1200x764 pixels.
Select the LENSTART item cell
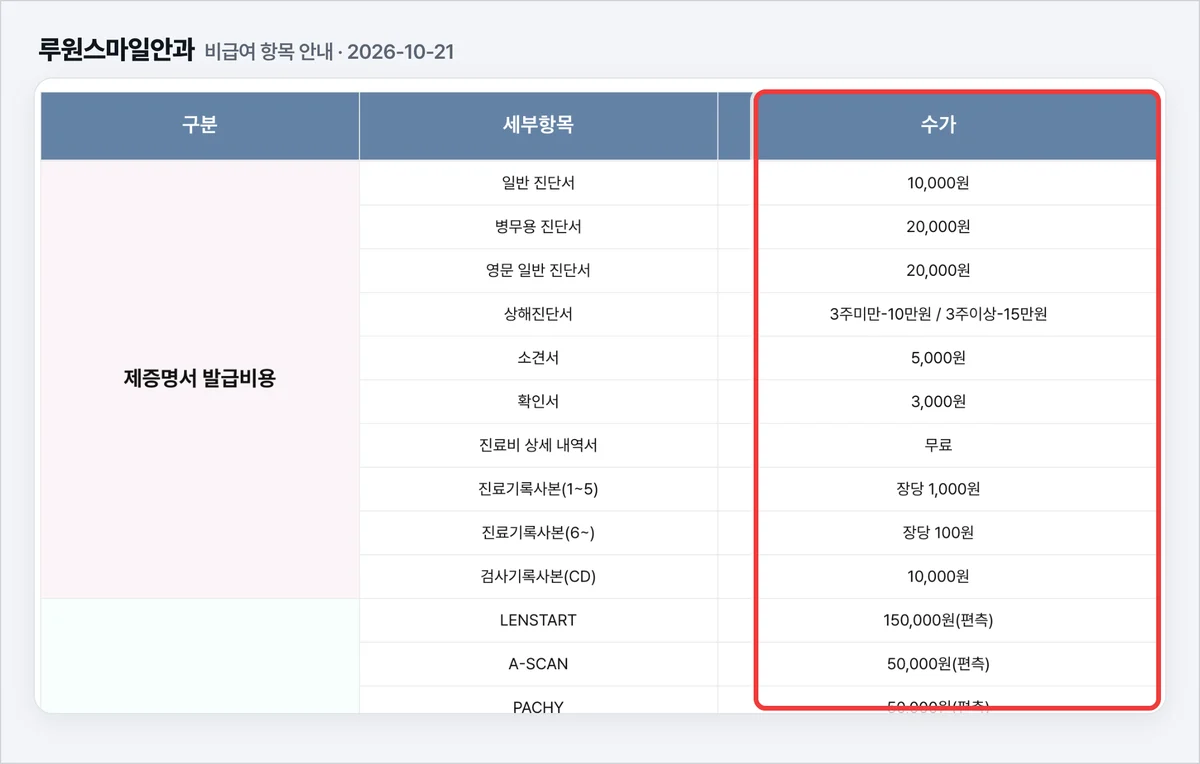point(538,620)
